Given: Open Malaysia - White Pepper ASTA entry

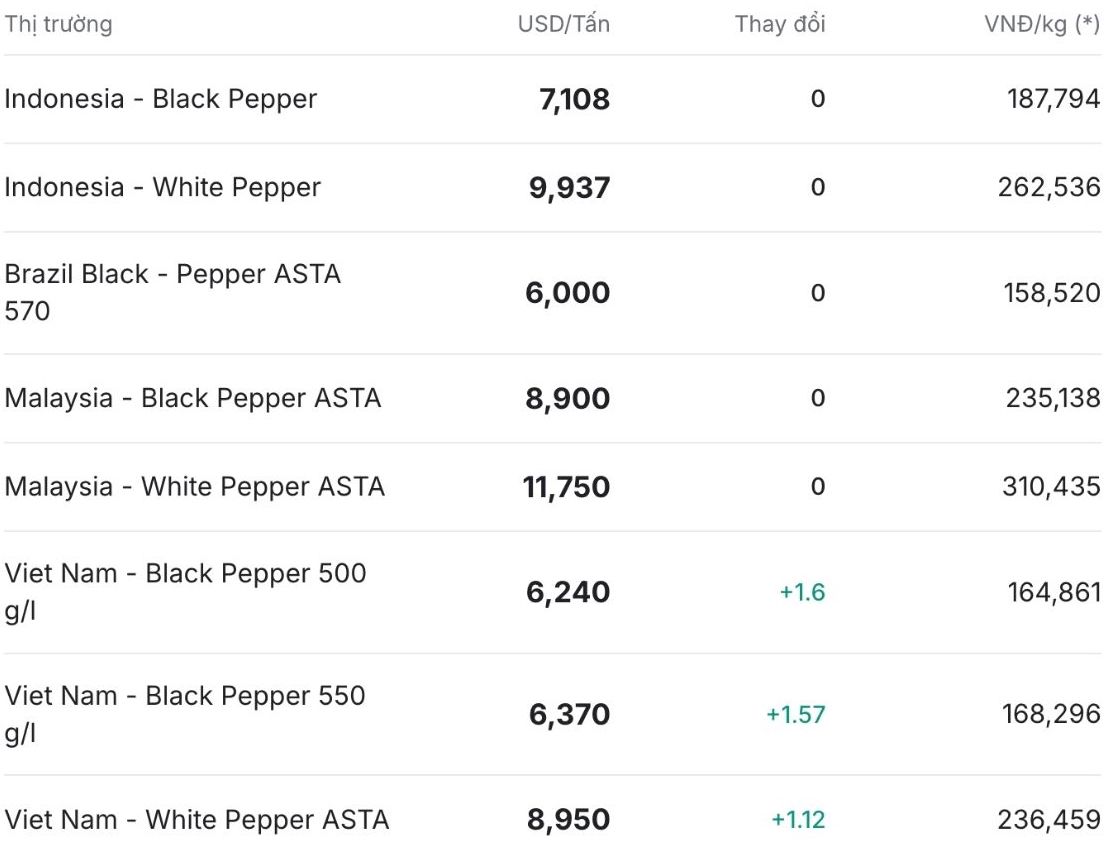Looking at the screenshot, I should 553,487.
